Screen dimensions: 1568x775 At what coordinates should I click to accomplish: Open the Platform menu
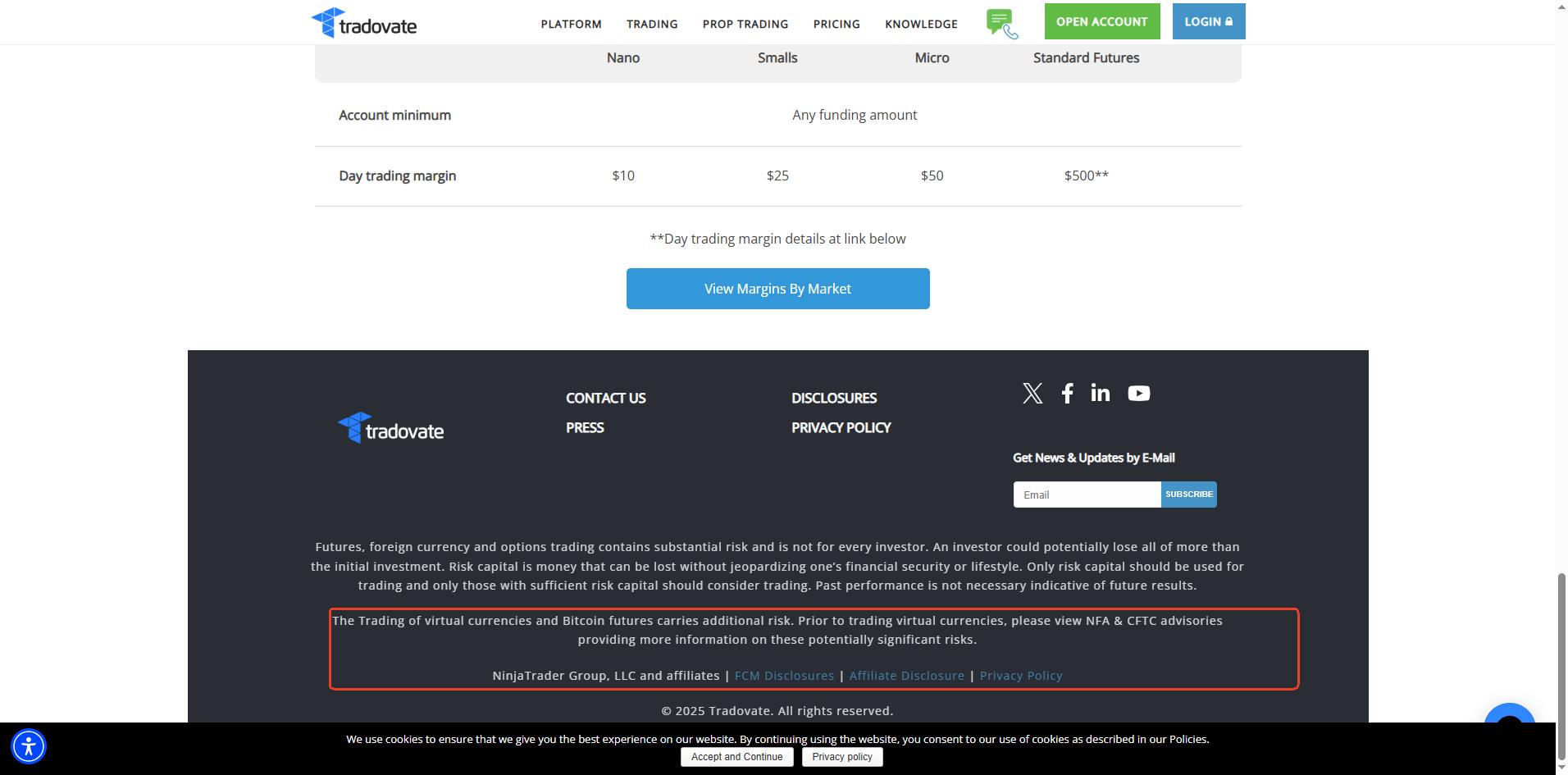(x=572, y=24)
